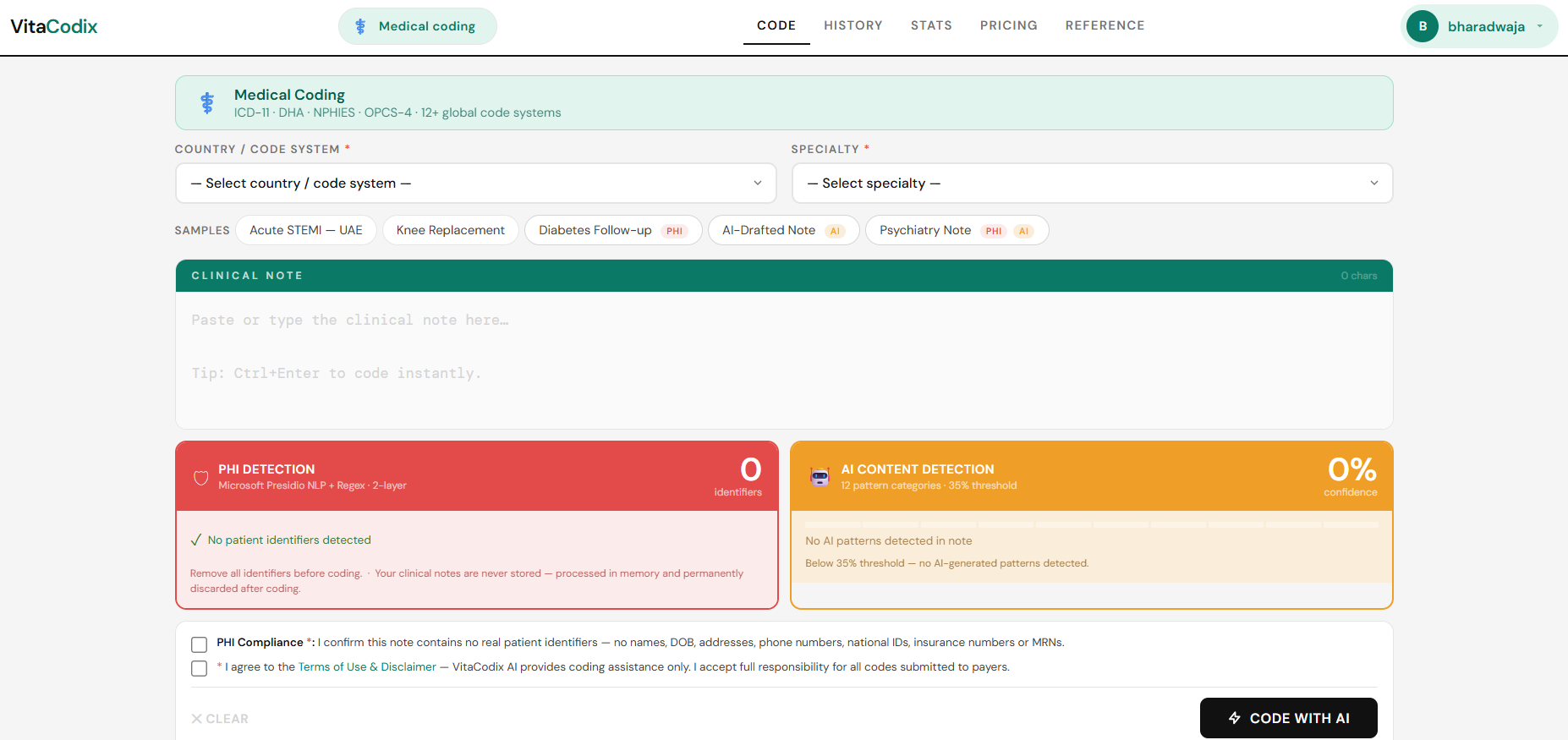This screenshot has height=740, width=1568.
Task: Click the PHI badge on Diabetes Follow-up
Action: tap(674, 231)
